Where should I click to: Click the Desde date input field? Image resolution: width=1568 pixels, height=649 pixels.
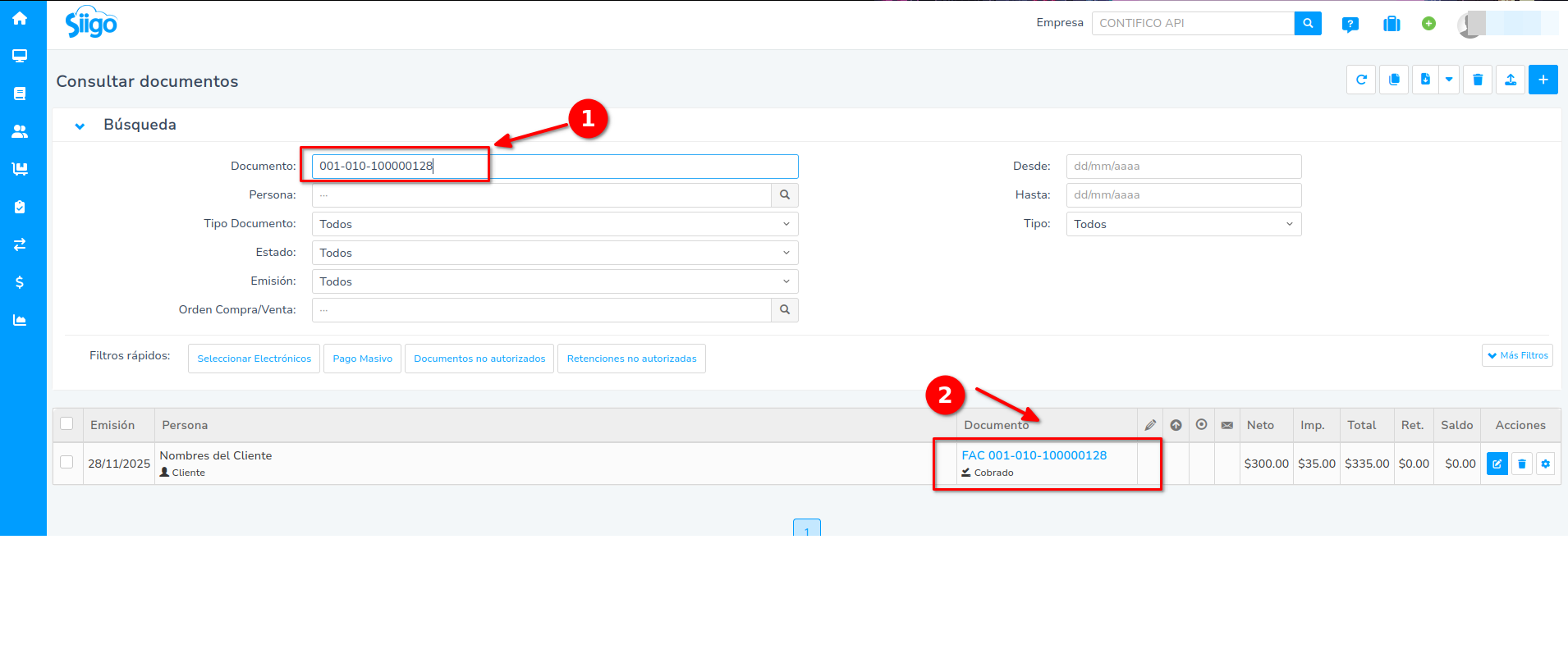point(1183,167)
